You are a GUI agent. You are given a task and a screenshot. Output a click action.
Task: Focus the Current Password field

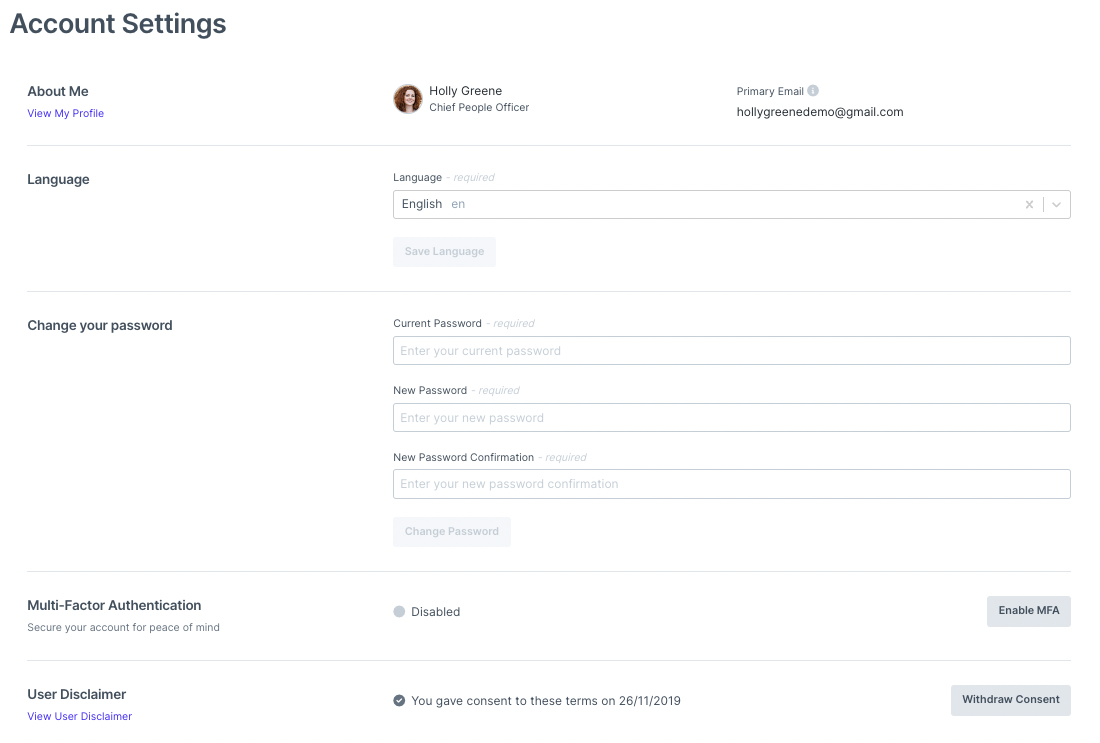(x=731, y=351)
